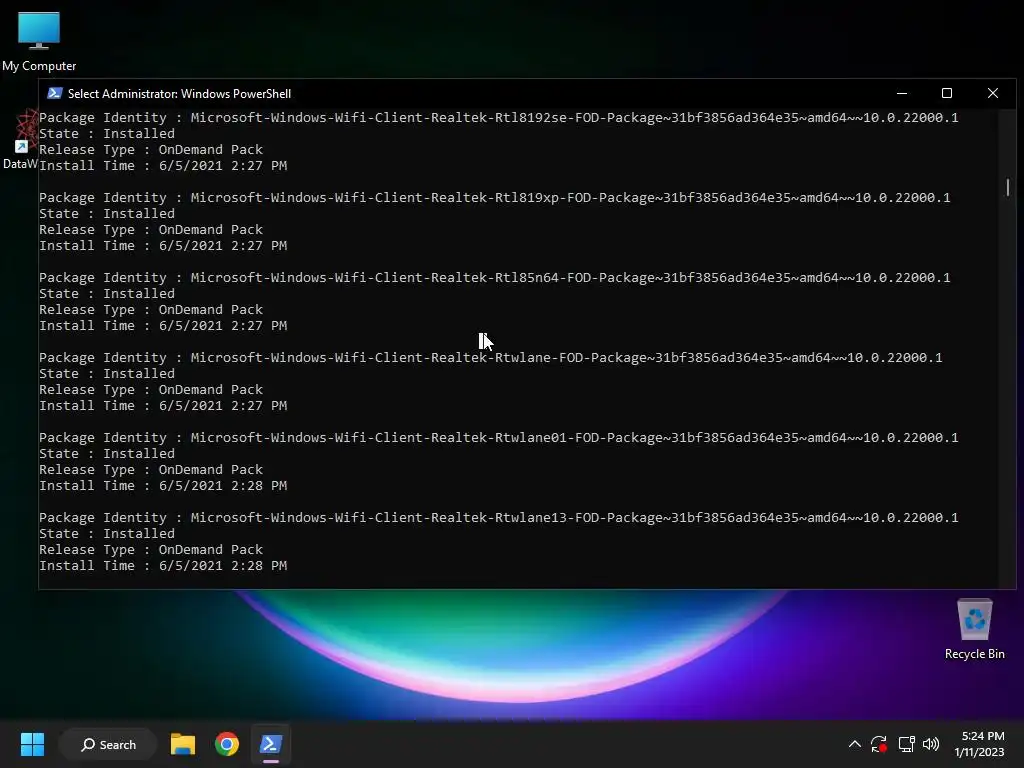Viewport: 1024px width, 768px height.
Task: Click the PowerShell icon in the title bar
Action: [x=55, y=93]
